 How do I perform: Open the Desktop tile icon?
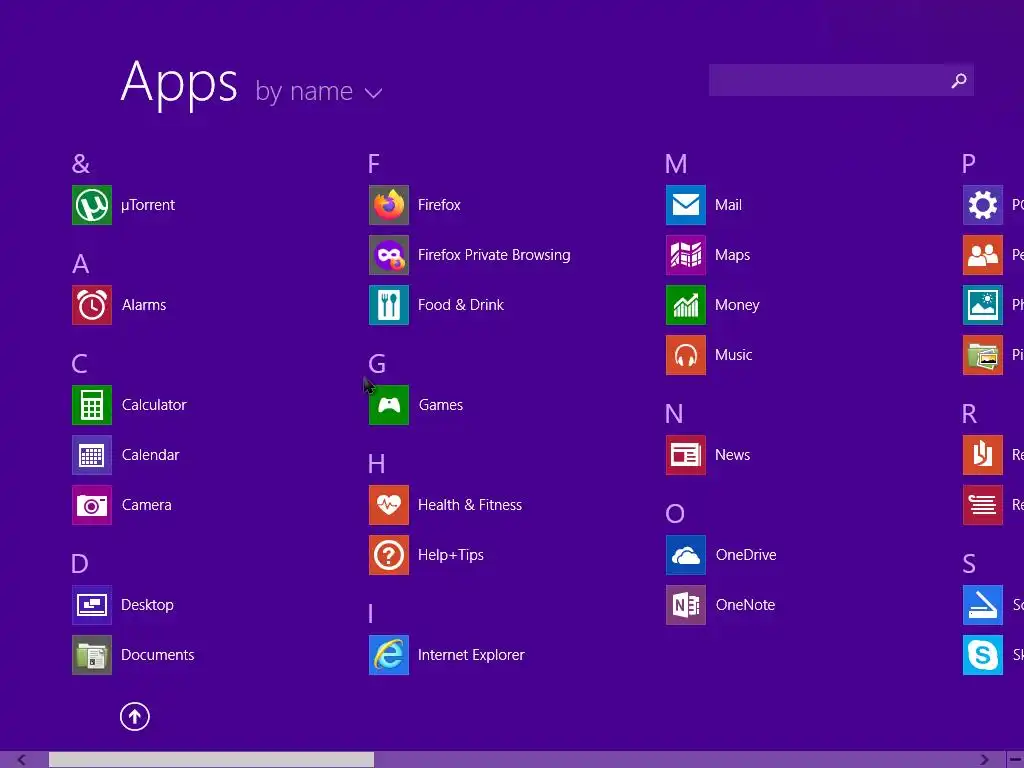[x=91, y=605]
